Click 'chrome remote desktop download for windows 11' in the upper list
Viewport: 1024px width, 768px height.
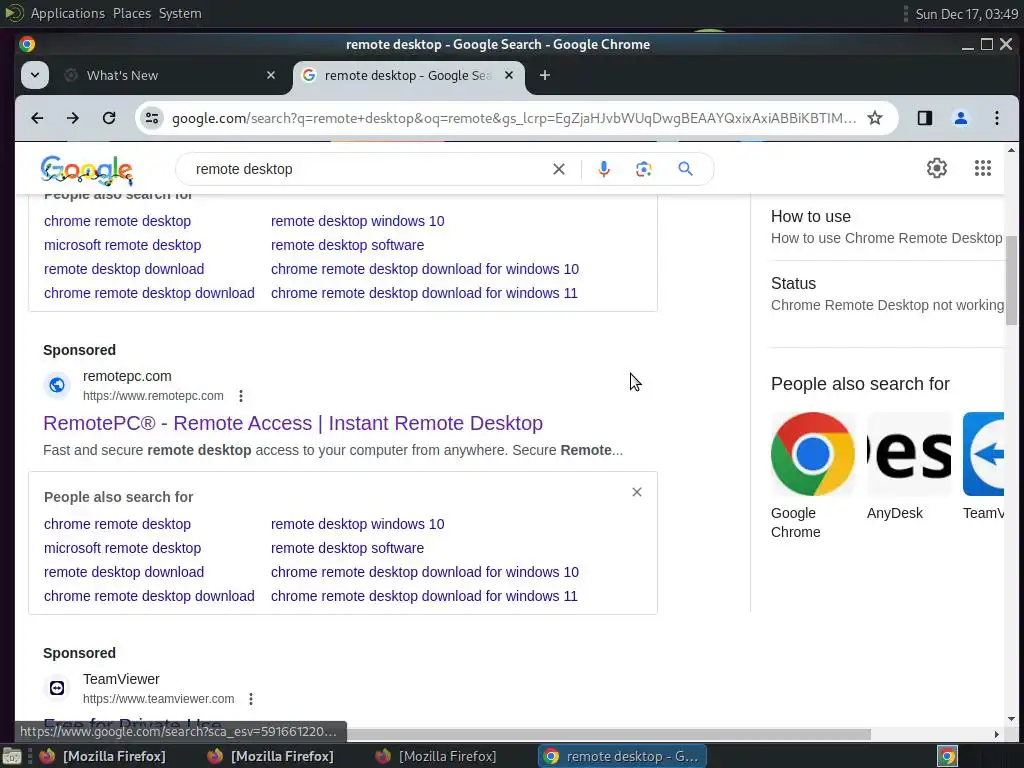(x=424, y=293)
